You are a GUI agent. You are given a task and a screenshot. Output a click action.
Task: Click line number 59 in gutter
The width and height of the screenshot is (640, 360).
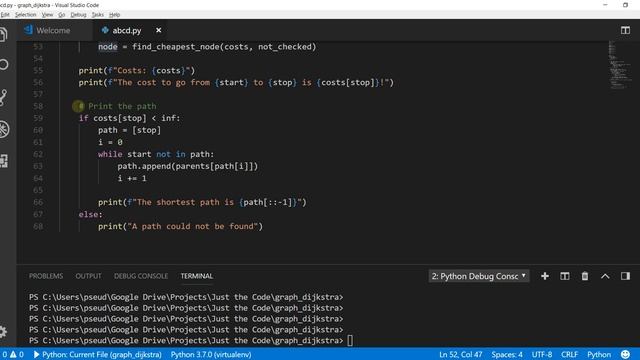pyautogui.click(x=38, y=118)
